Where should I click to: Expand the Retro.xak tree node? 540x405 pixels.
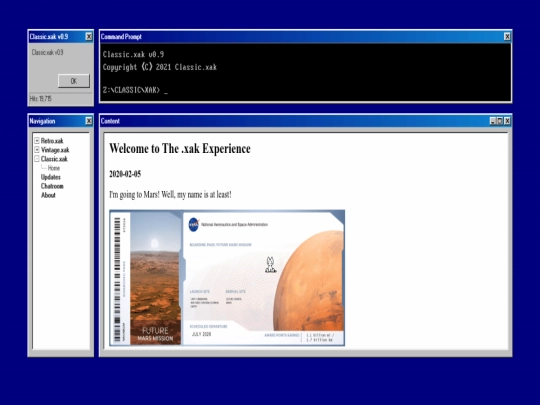pyautogui.click(x=37, y=141)
